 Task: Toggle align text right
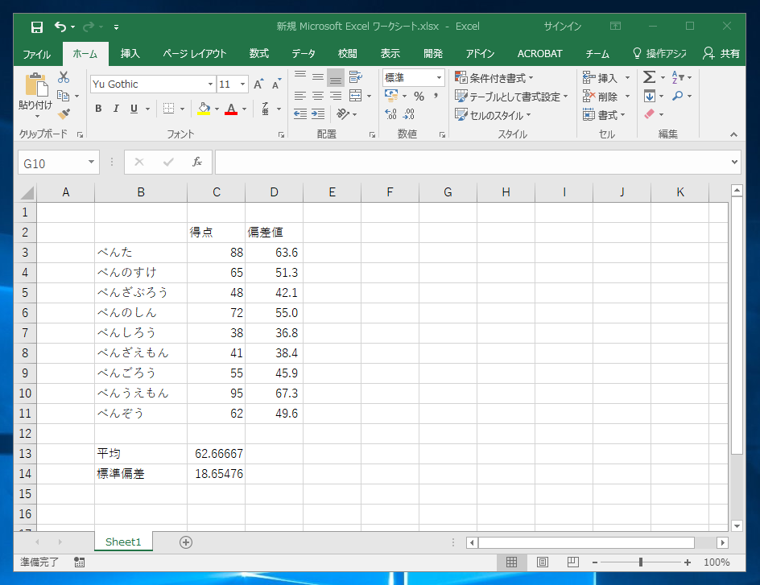click(336, 95)
